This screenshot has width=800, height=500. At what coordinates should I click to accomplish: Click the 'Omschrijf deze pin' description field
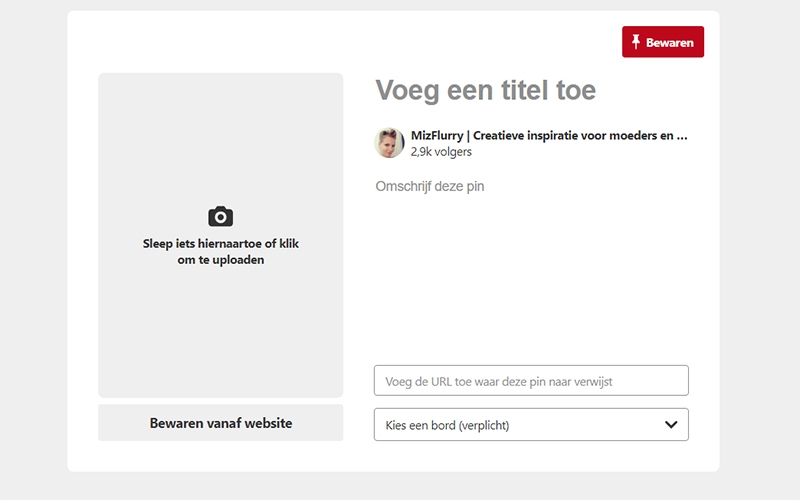point(430,186)
